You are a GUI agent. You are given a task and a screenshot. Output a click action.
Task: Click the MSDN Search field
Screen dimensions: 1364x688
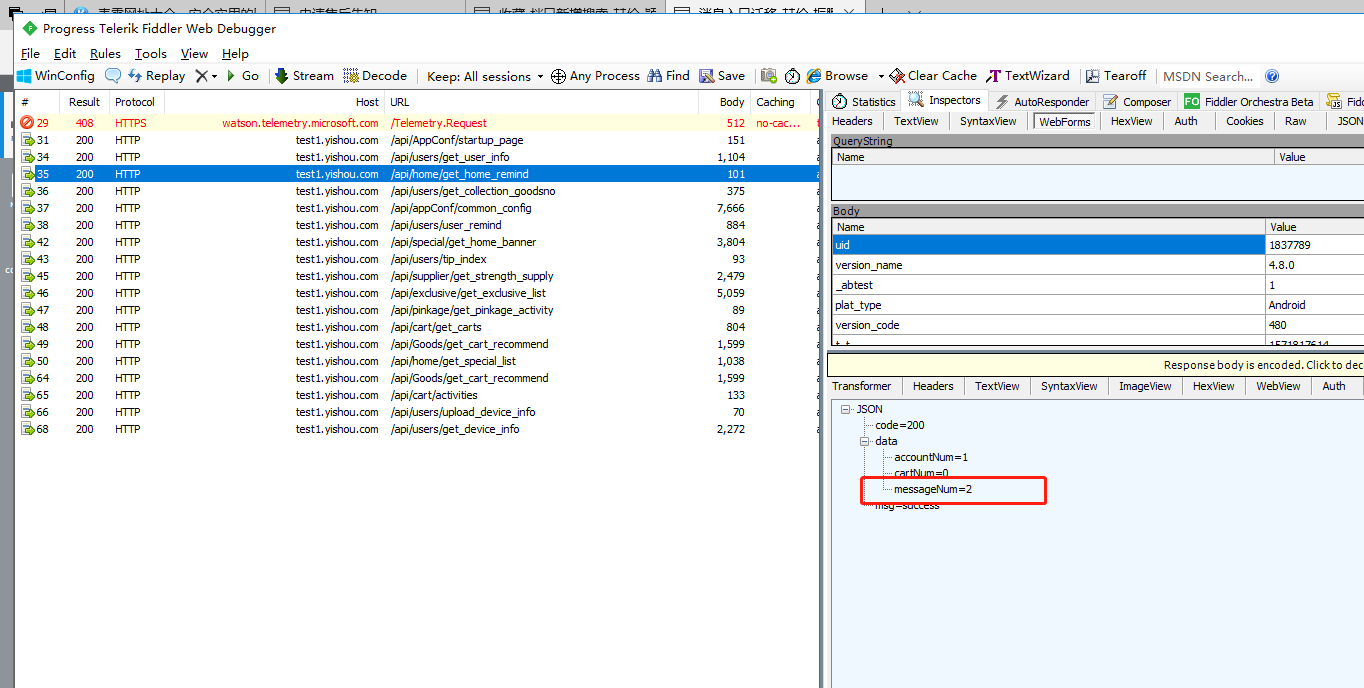click(1208, 76)
